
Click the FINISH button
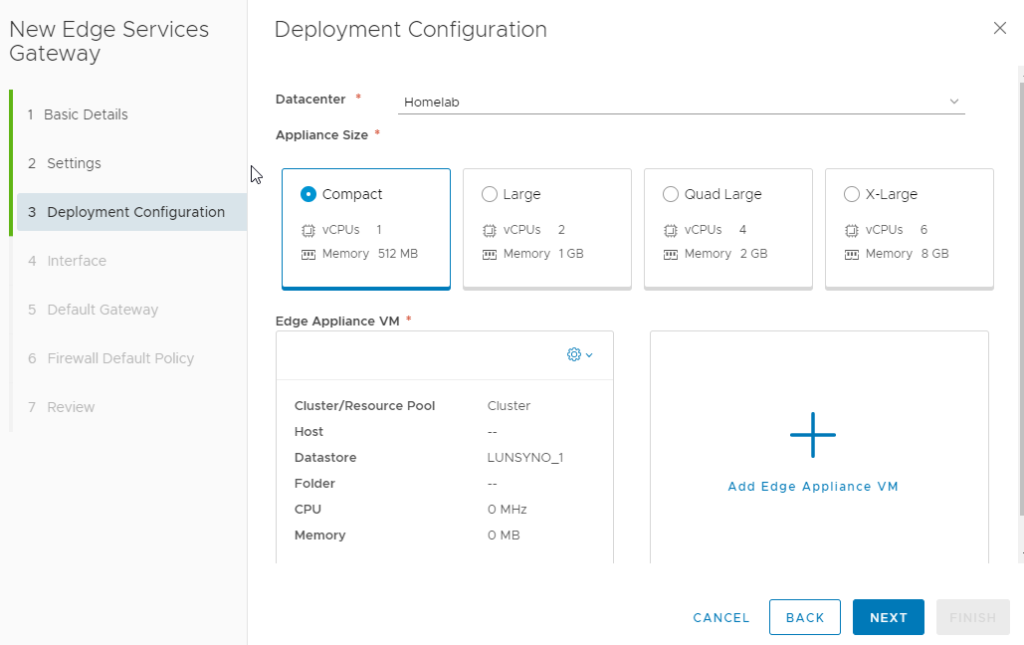coord(972,617)
